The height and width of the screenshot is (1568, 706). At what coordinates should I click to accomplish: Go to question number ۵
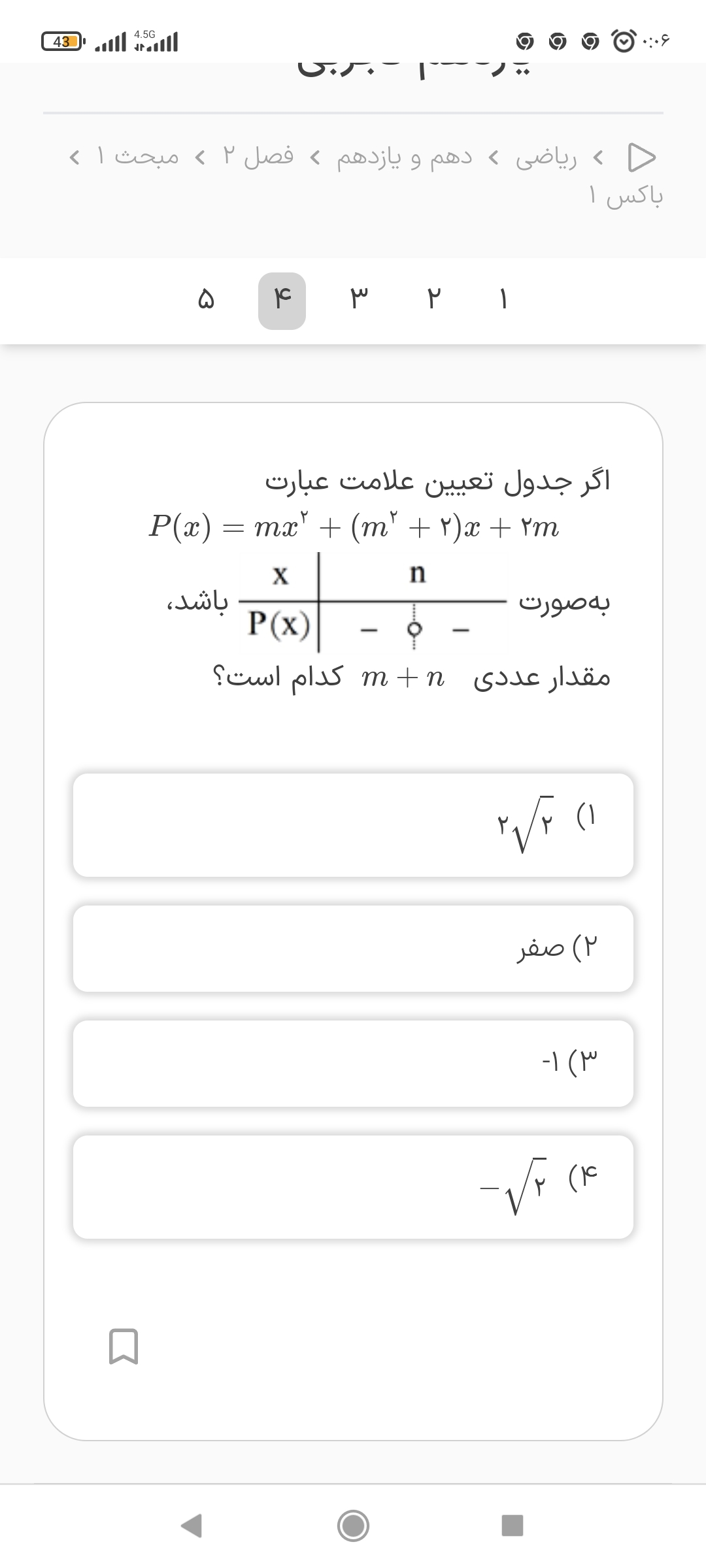[x=205, y=301]
